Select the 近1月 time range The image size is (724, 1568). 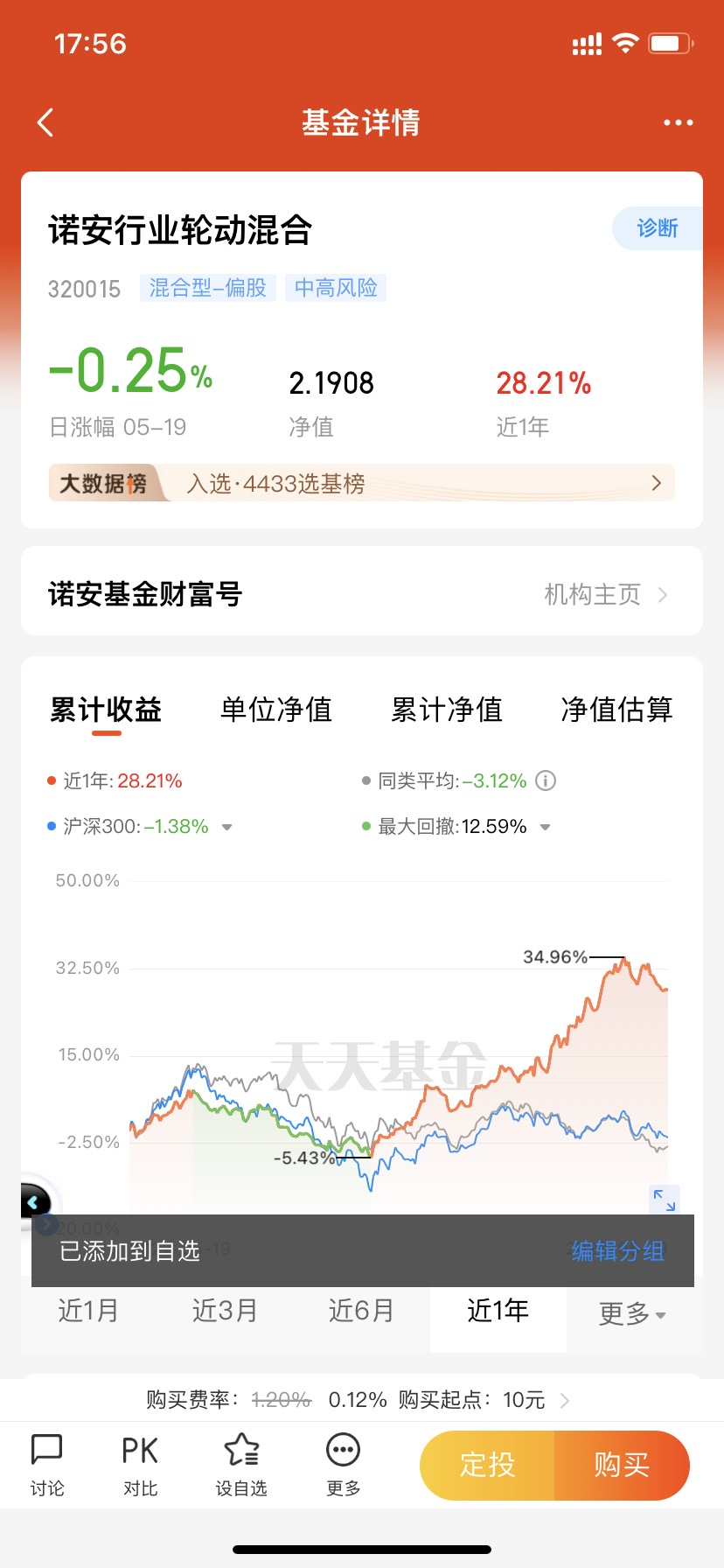click(88, 1311)
